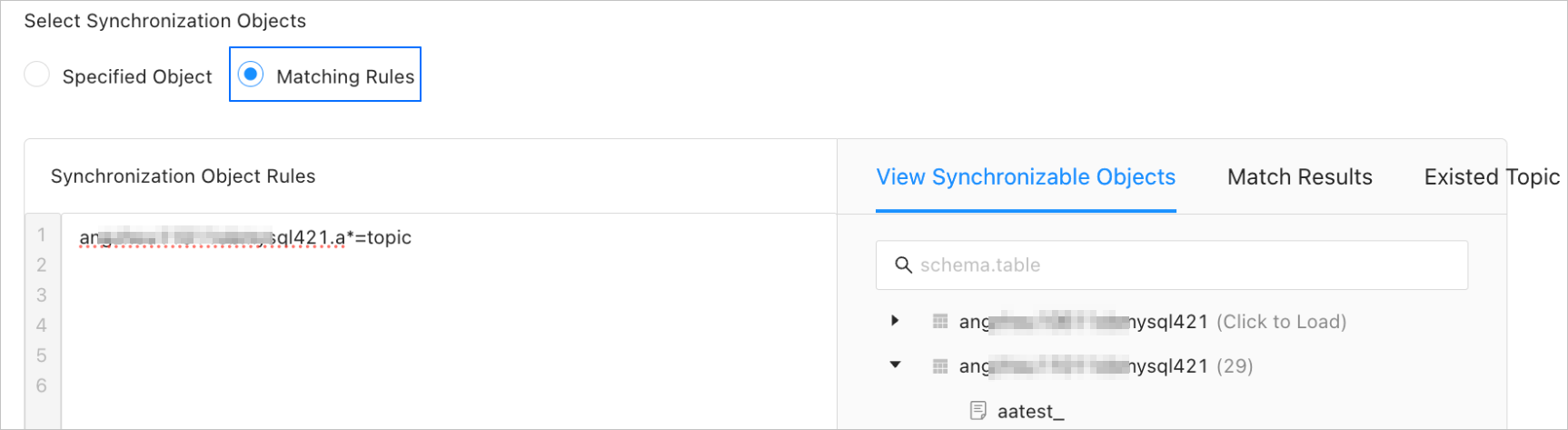1568x430 pixels.
Task: Click the Click to Load label
Action: [x=1281, y=322]
